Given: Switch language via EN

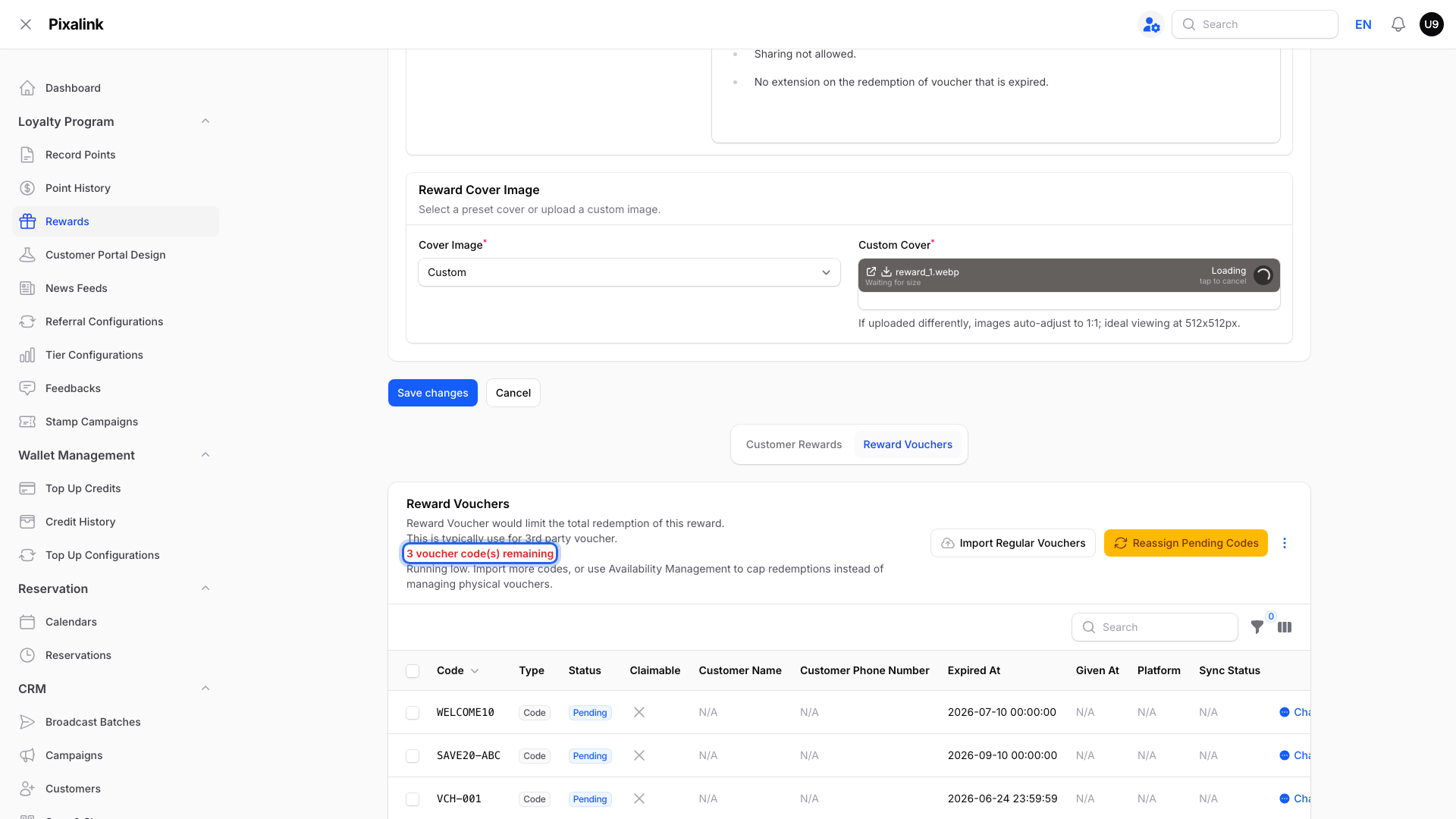Looking at the screenshot, I should (x=1363, y=24).
